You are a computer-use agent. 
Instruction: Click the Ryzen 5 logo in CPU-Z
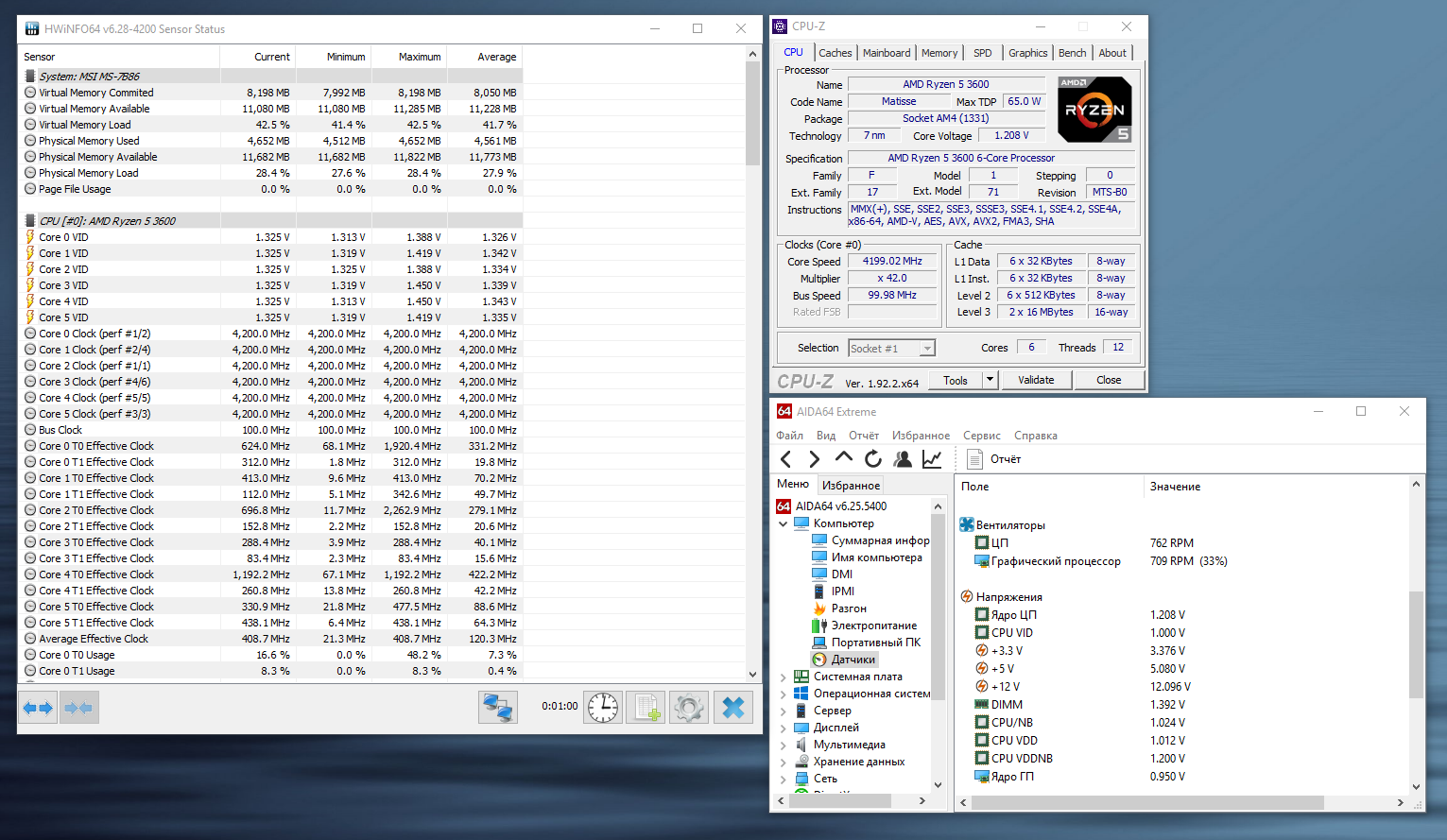click(1094, 110)
